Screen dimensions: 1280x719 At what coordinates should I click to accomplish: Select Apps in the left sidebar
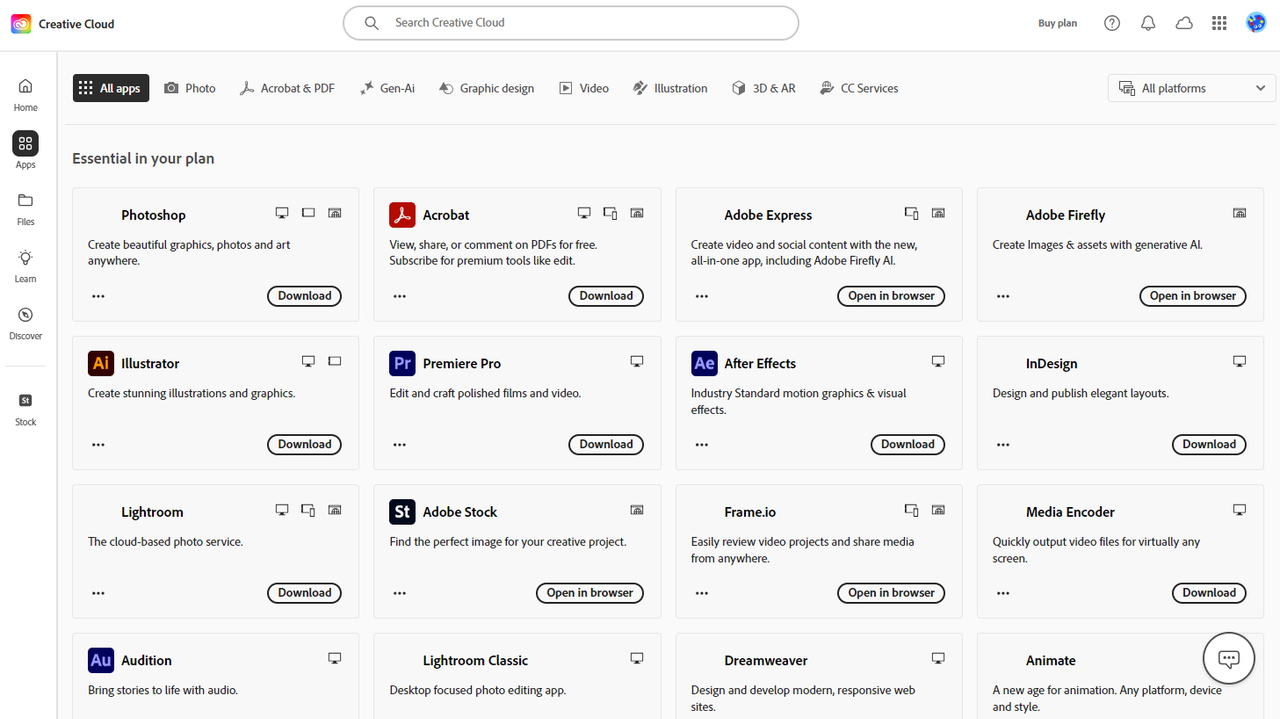pyautogui.click(x=26, y=150)
